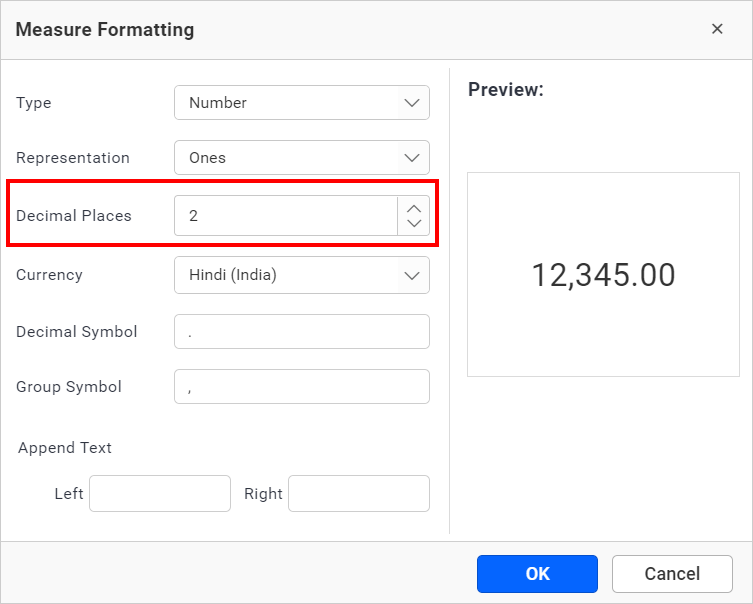Viewport: 753px width, 604px height.
Task: Click the Preview heading label
Action: coord(505,89)
